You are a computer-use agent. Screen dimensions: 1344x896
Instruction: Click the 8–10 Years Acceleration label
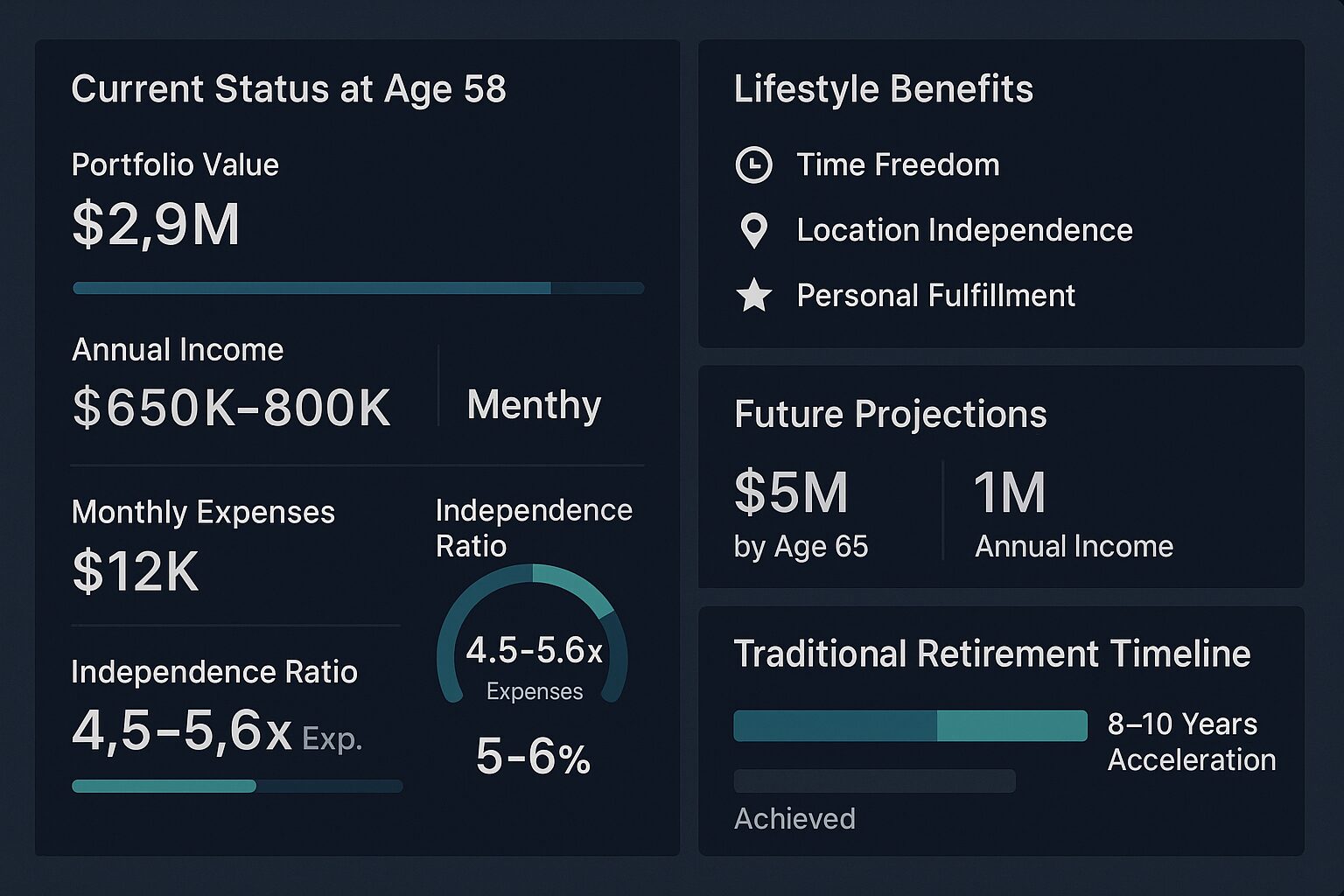click(1191, 741)
